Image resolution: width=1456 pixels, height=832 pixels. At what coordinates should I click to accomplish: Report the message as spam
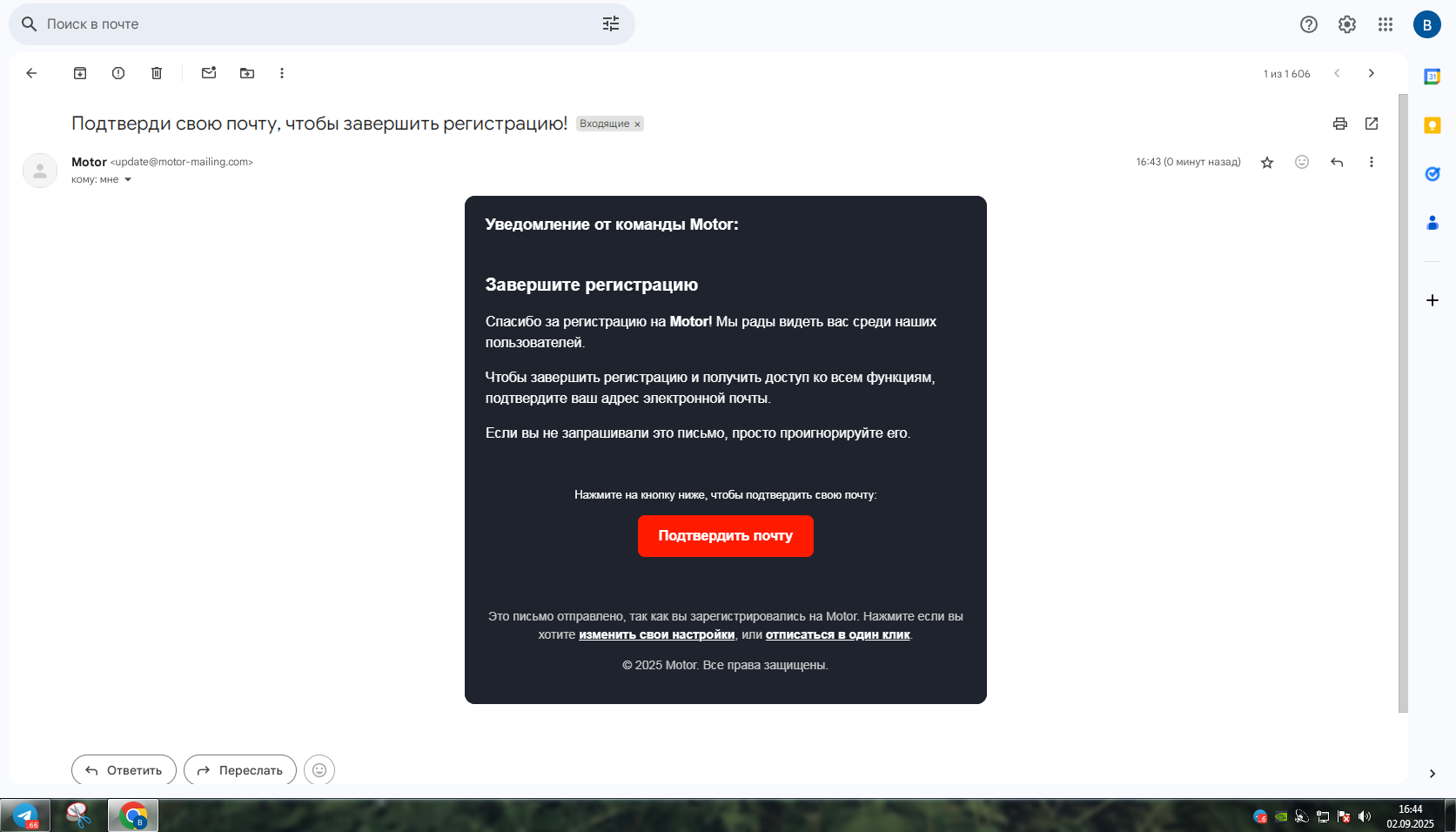point(118,73)
